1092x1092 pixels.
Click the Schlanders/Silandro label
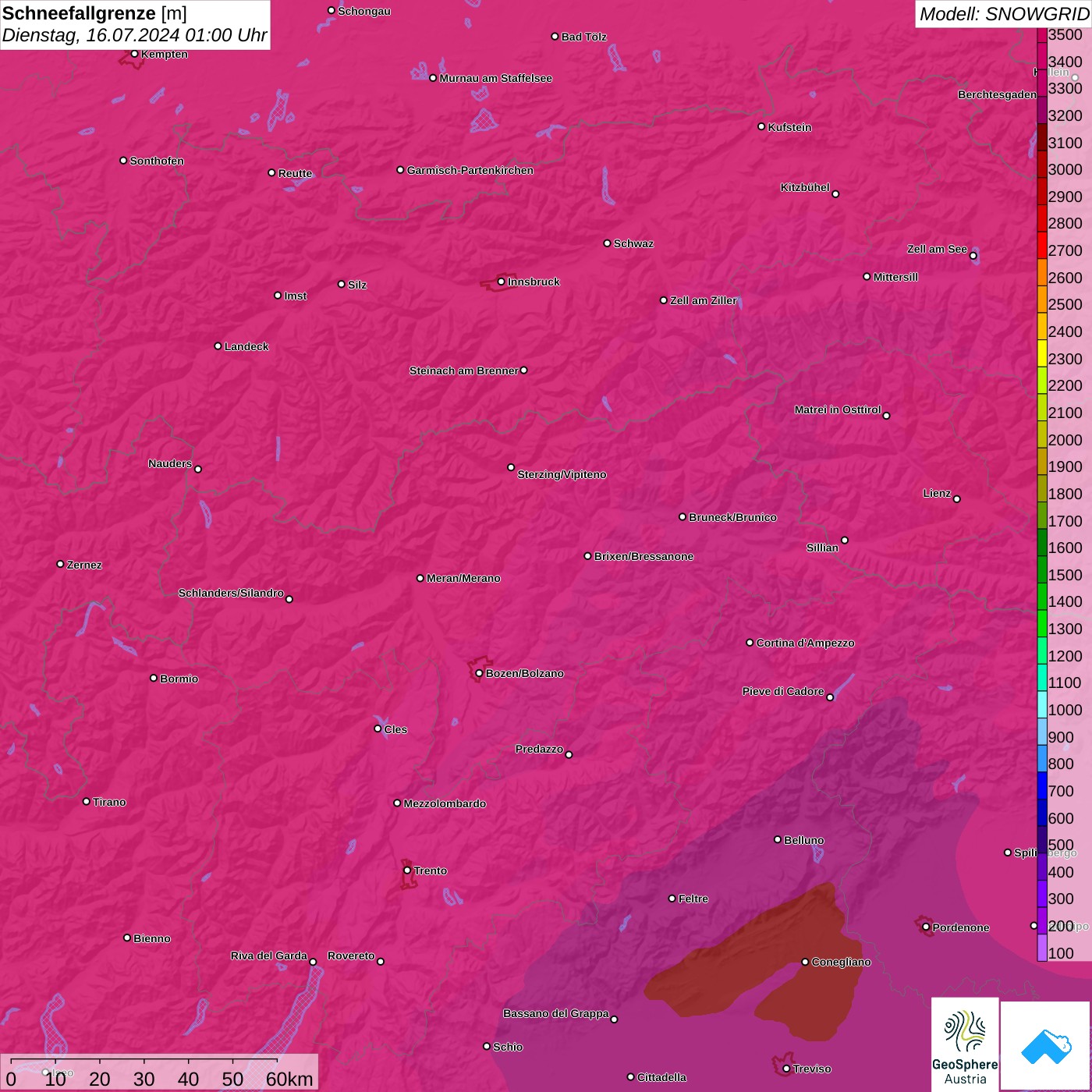pos(231,593)
